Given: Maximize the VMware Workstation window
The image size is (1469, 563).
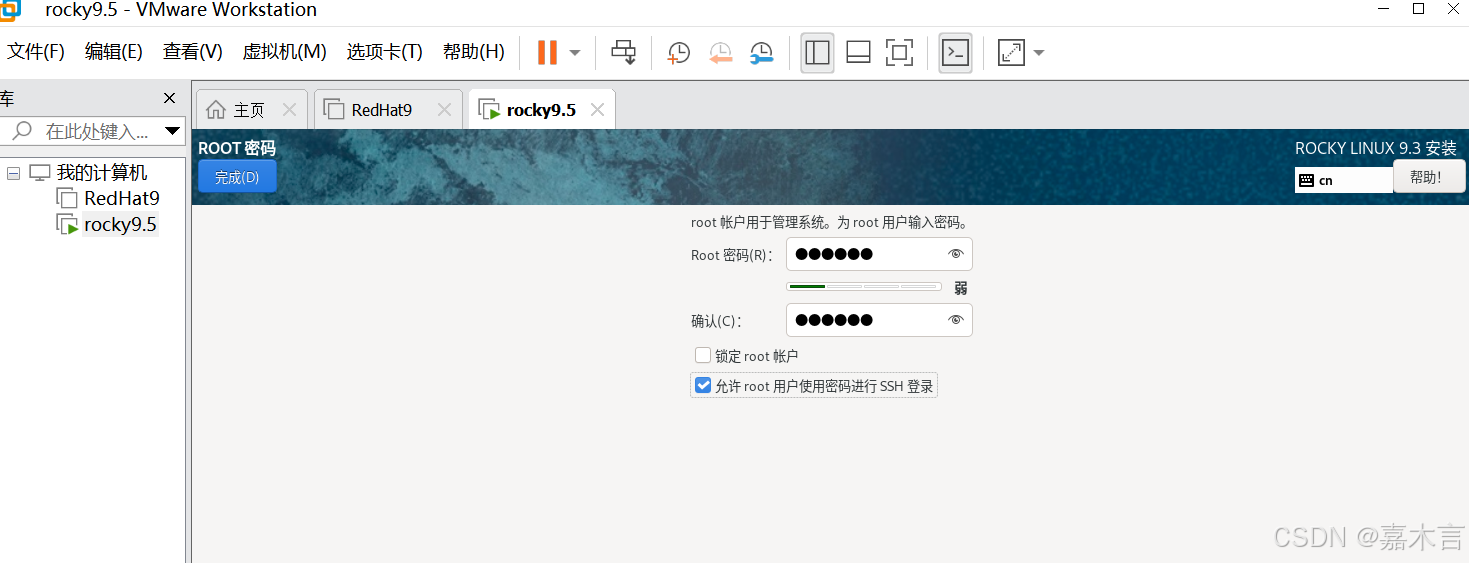Looking at the screenshot, I should click(x=1418, y=8).
